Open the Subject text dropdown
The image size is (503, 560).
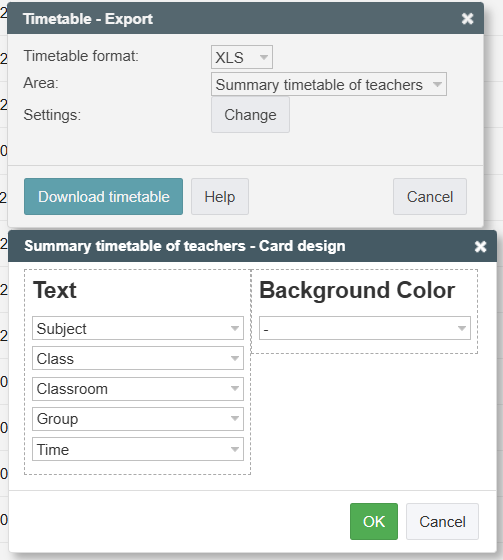[138, 328]
